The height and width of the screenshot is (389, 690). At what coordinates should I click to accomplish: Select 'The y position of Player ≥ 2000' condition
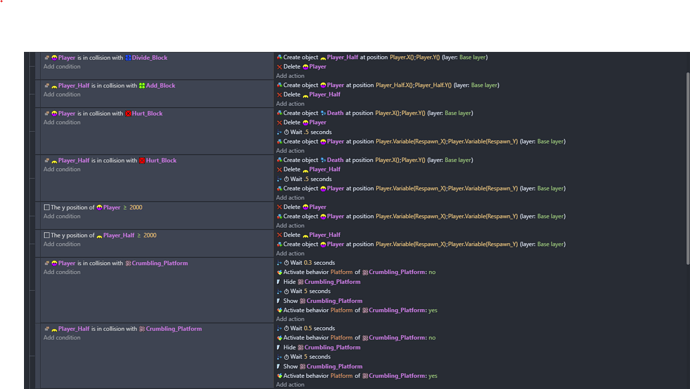point(93,207)
